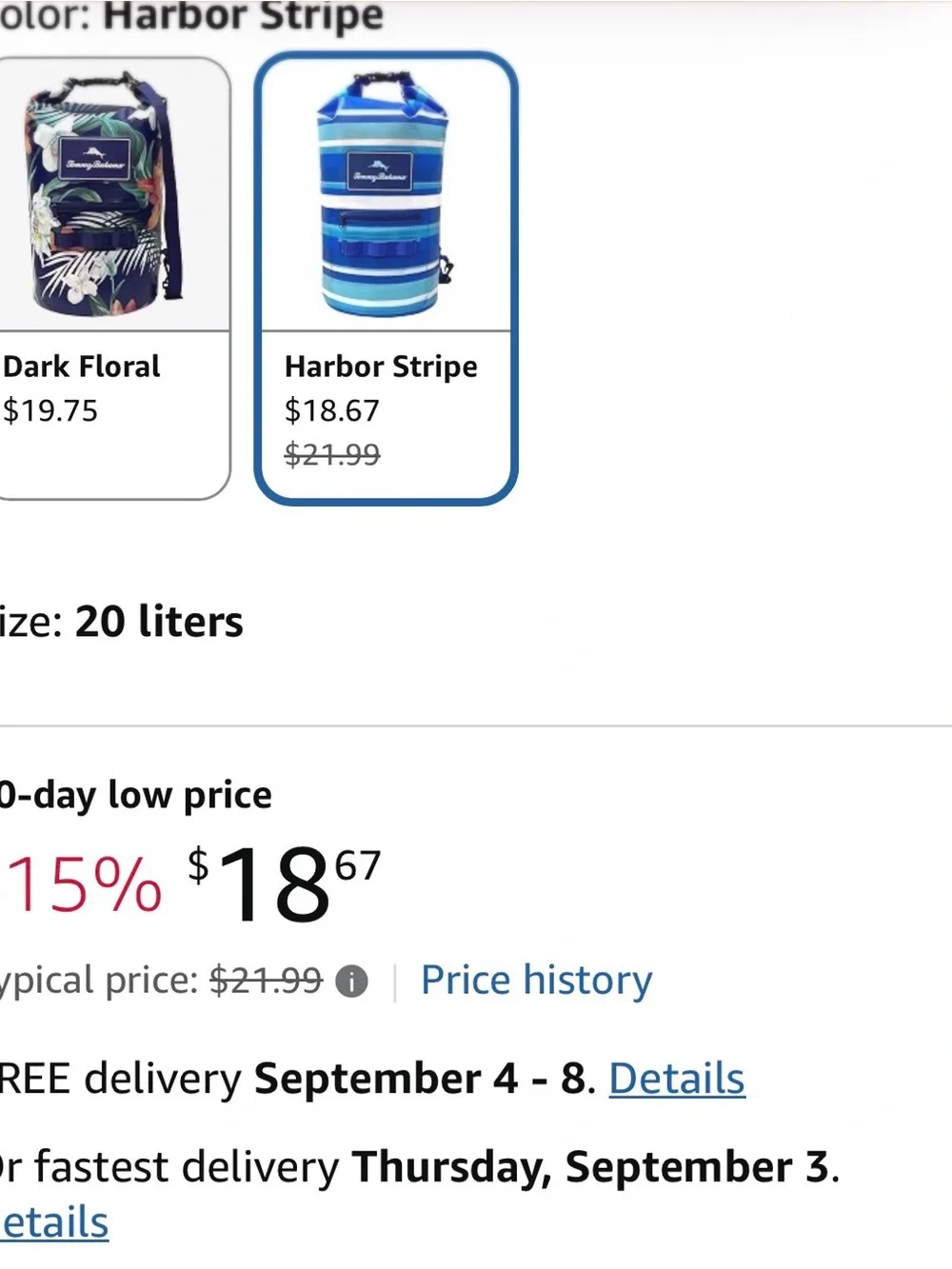The height and width of the screenshot is (1269, 952).
Task: Click the September 4 - 8 delivery date
Action: point(420,1079)
